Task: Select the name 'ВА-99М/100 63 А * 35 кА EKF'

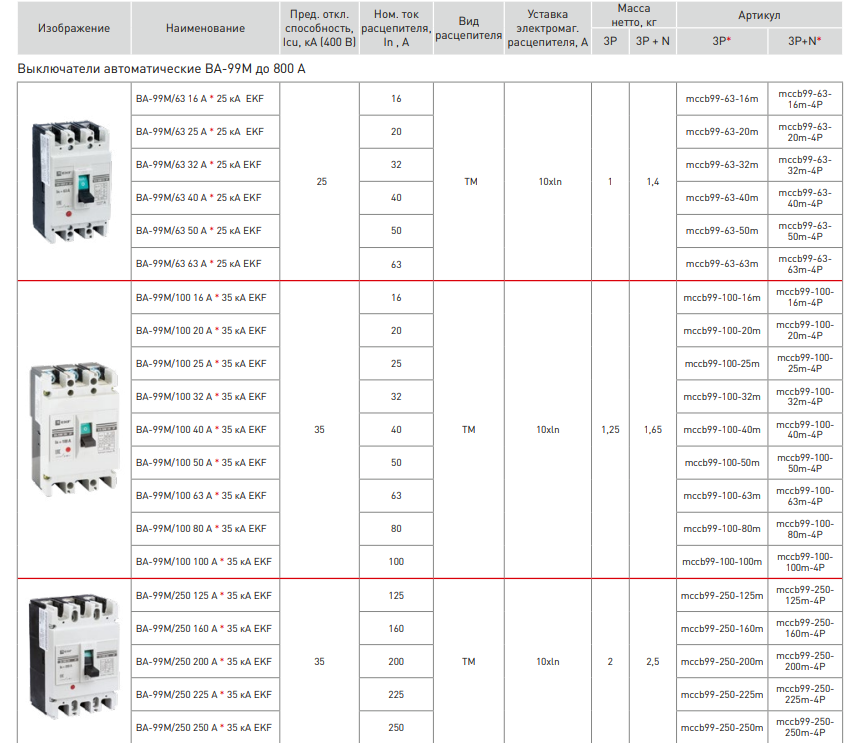Action: click(x=201, y=496)
